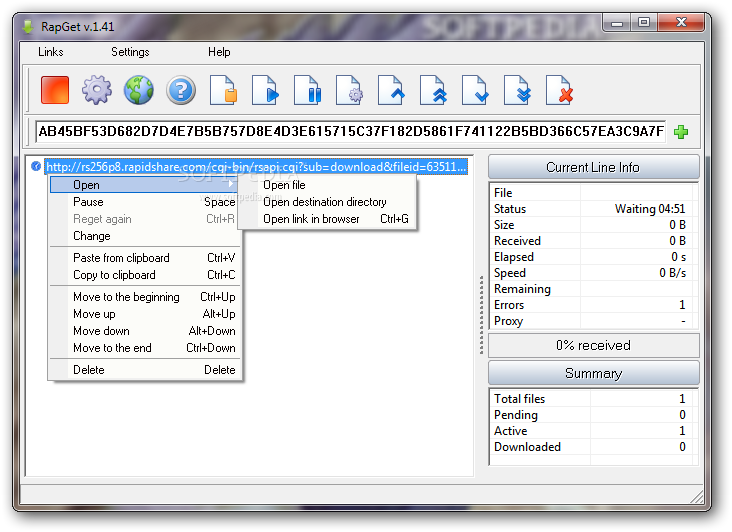Viewport: 732px width, 532px height.
Task: Click the move down single arrow icon
Action: coord(475,90)
